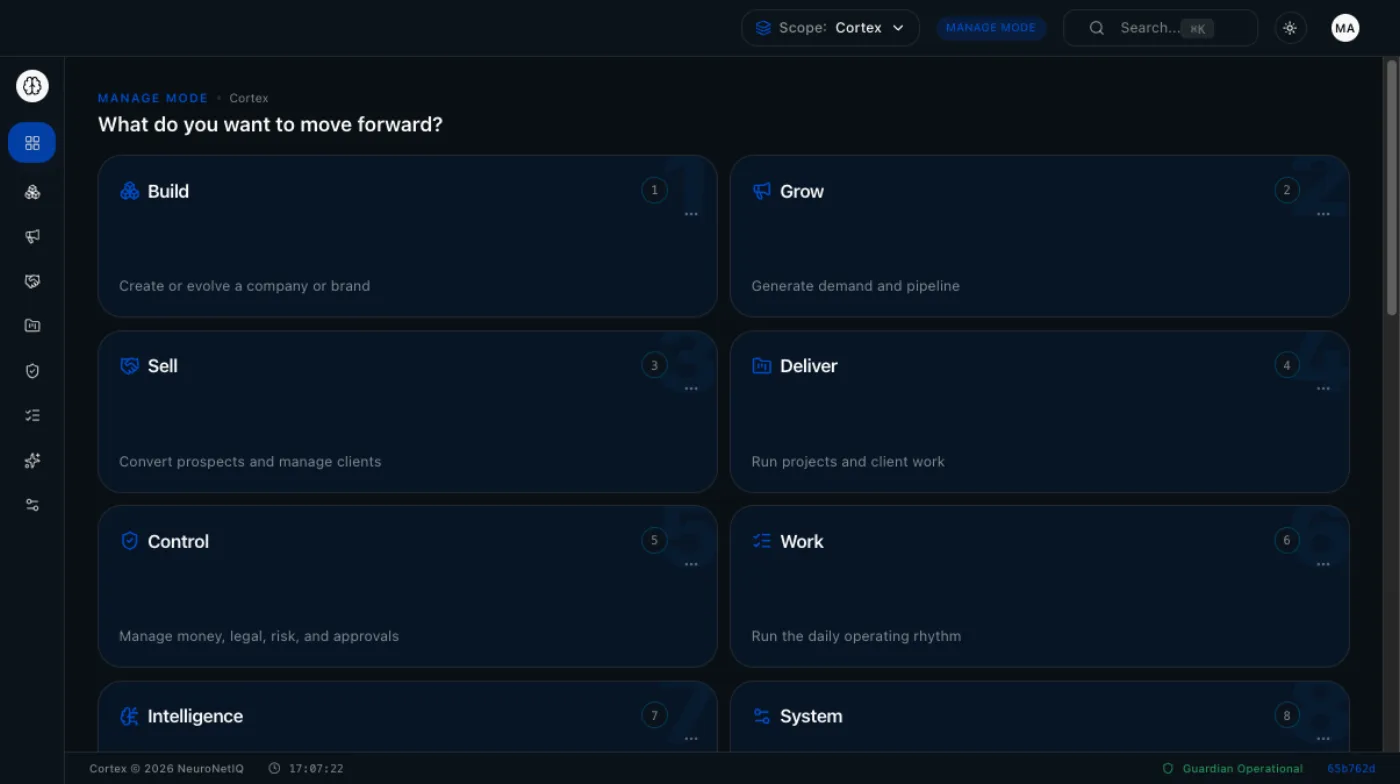Image resolution: width=1400 pixels, height=784 pixels.
Task: Click the clock icon in status bar
Action: (x=274, y=769)
